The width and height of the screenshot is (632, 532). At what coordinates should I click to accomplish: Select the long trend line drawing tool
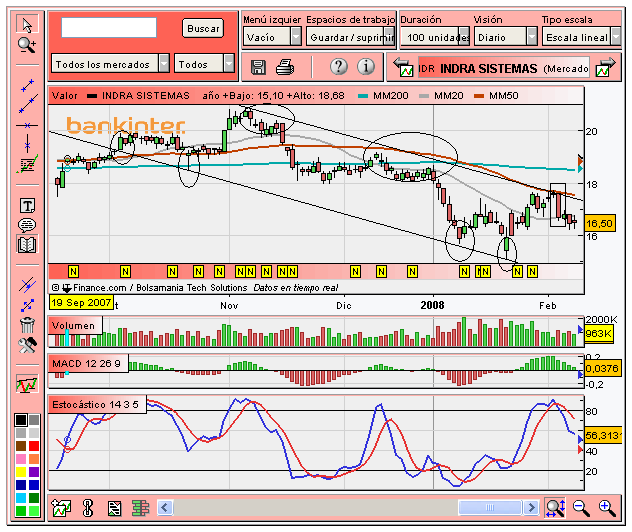28,104
